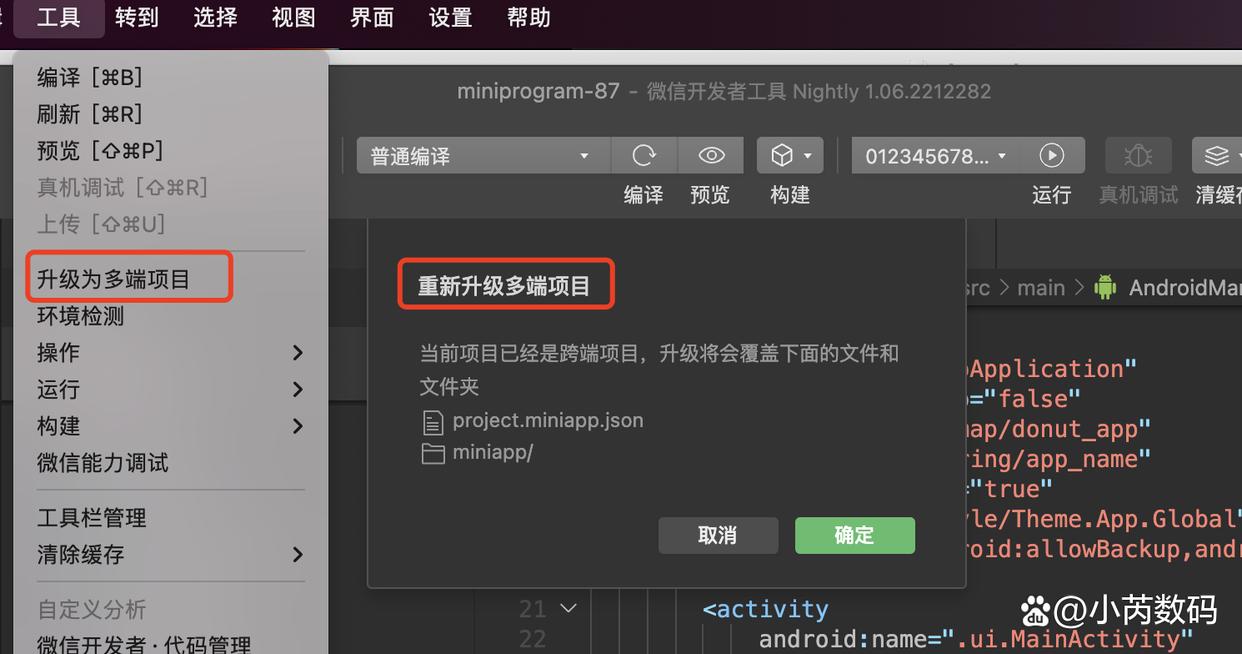Click the project.miniapp.json file icon
1242x654 pixels.
tap(432, 421)
